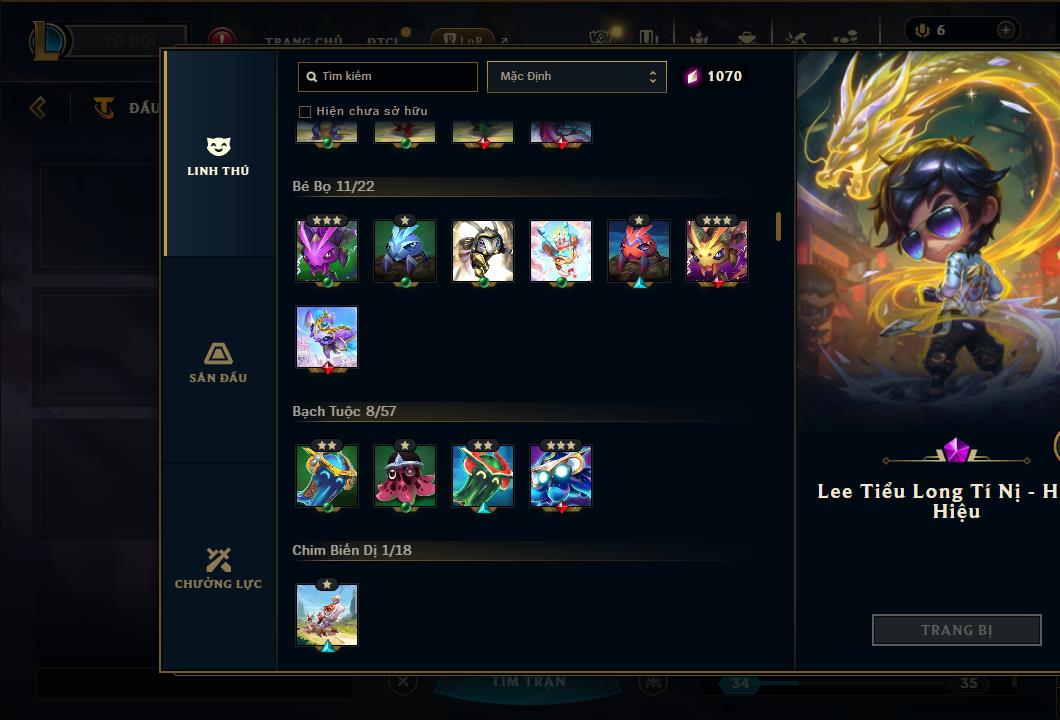Click the back chevron arrow
This screenshot has width=1060, height=720.
(38, 107)
